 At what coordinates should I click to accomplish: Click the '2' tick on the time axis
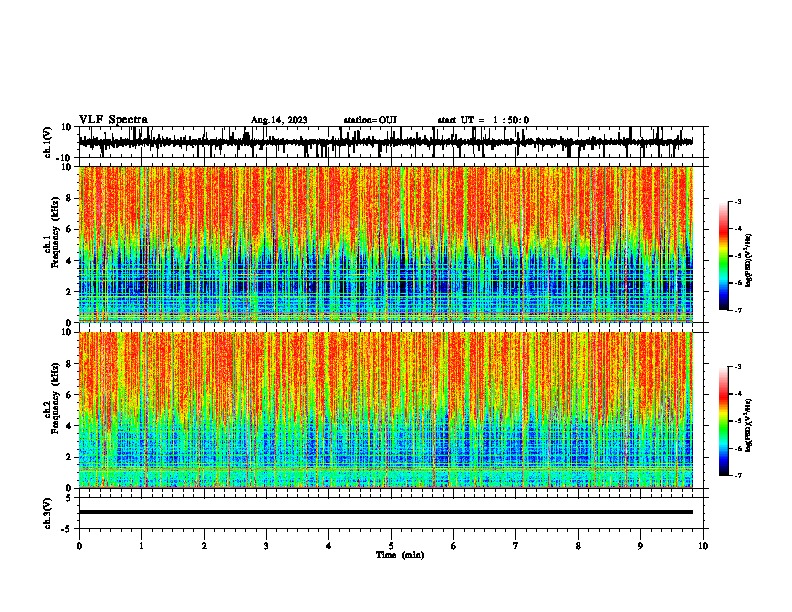[204, 546]
